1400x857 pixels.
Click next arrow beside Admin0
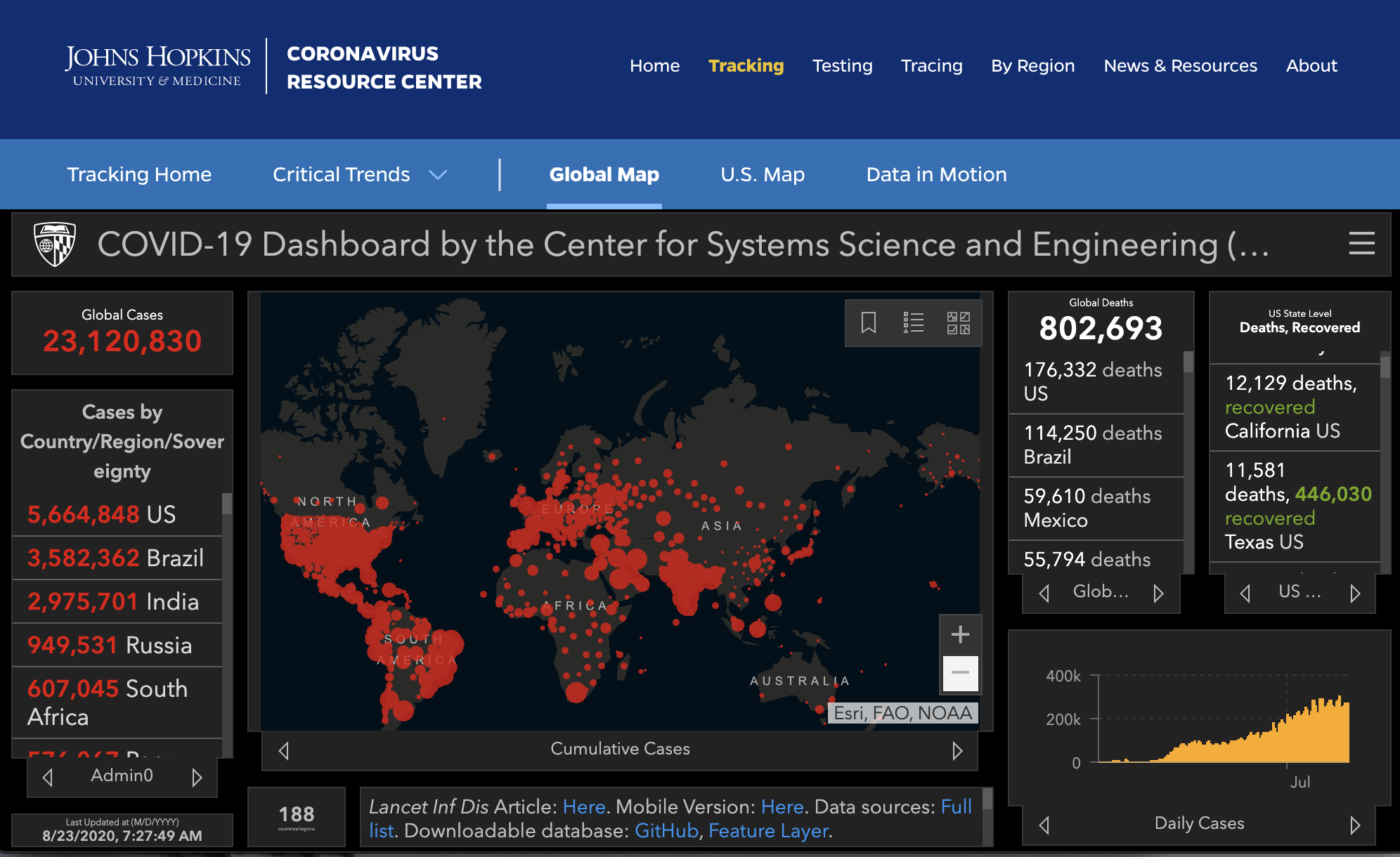coord(197,777)
